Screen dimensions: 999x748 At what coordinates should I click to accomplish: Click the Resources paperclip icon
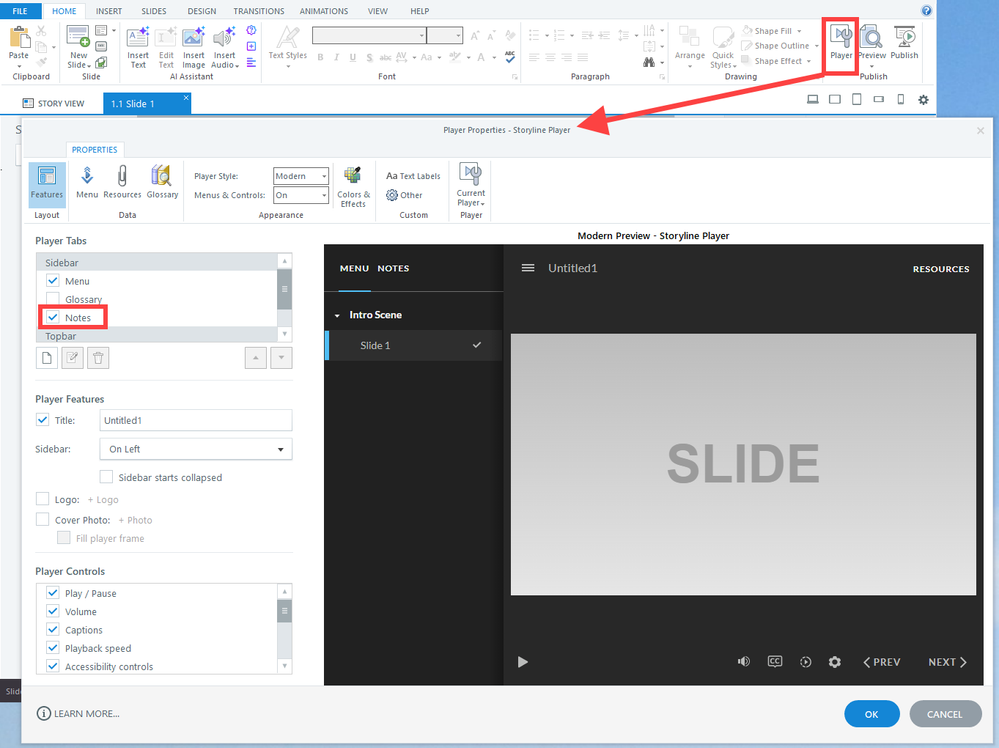122,181
